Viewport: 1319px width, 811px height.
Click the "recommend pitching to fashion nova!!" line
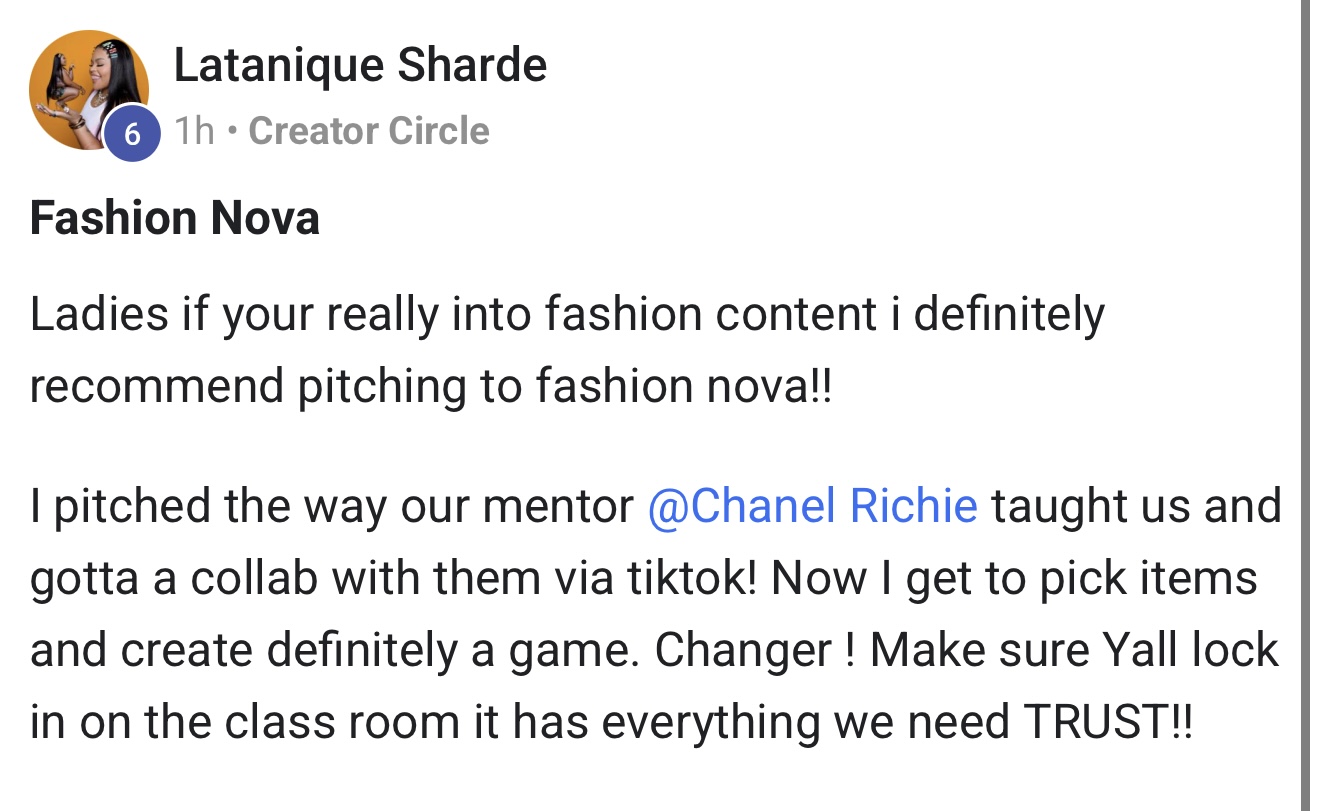(x=430, y=387)
